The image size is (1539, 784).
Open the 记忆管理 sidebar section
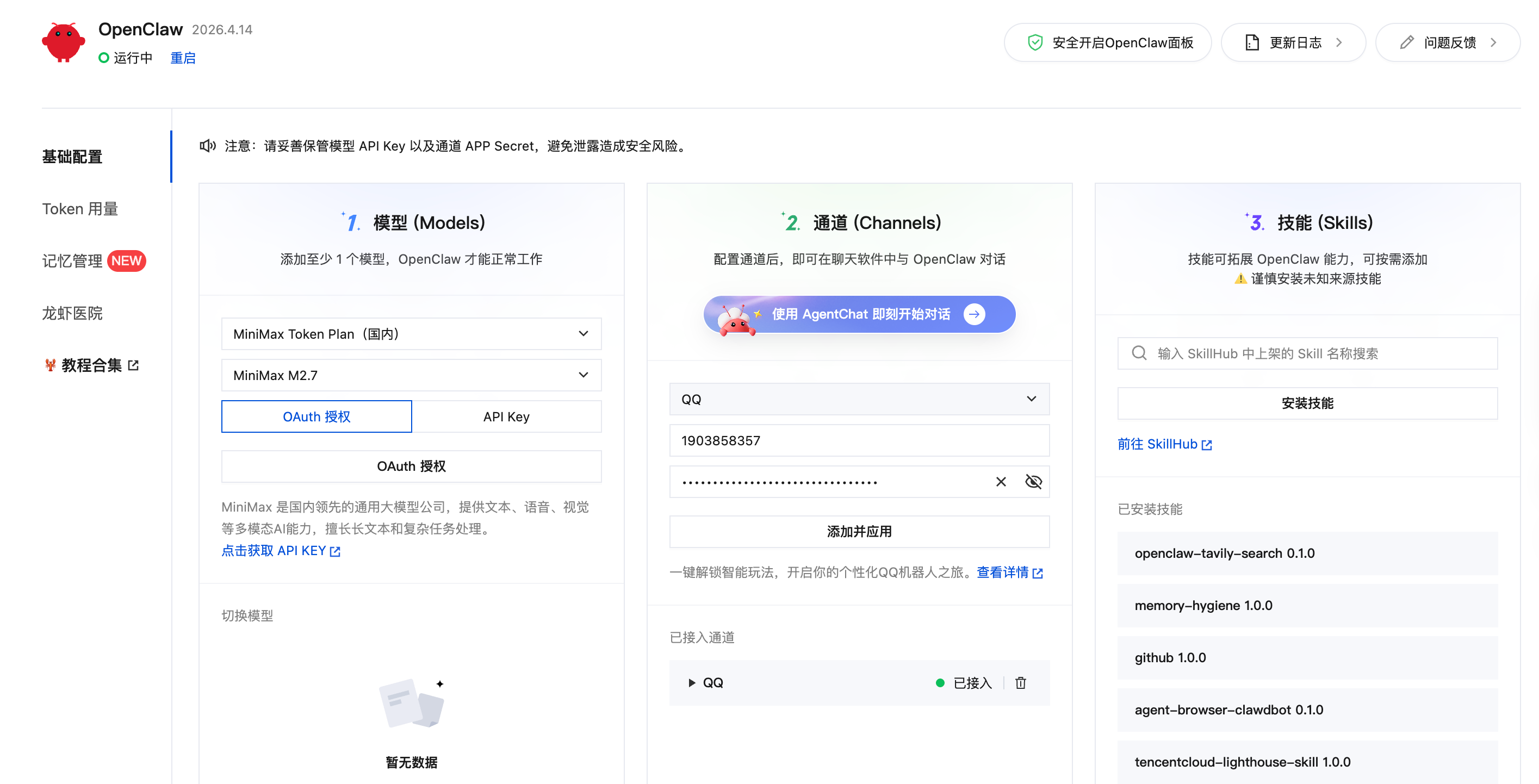click(x=72, y=261)
